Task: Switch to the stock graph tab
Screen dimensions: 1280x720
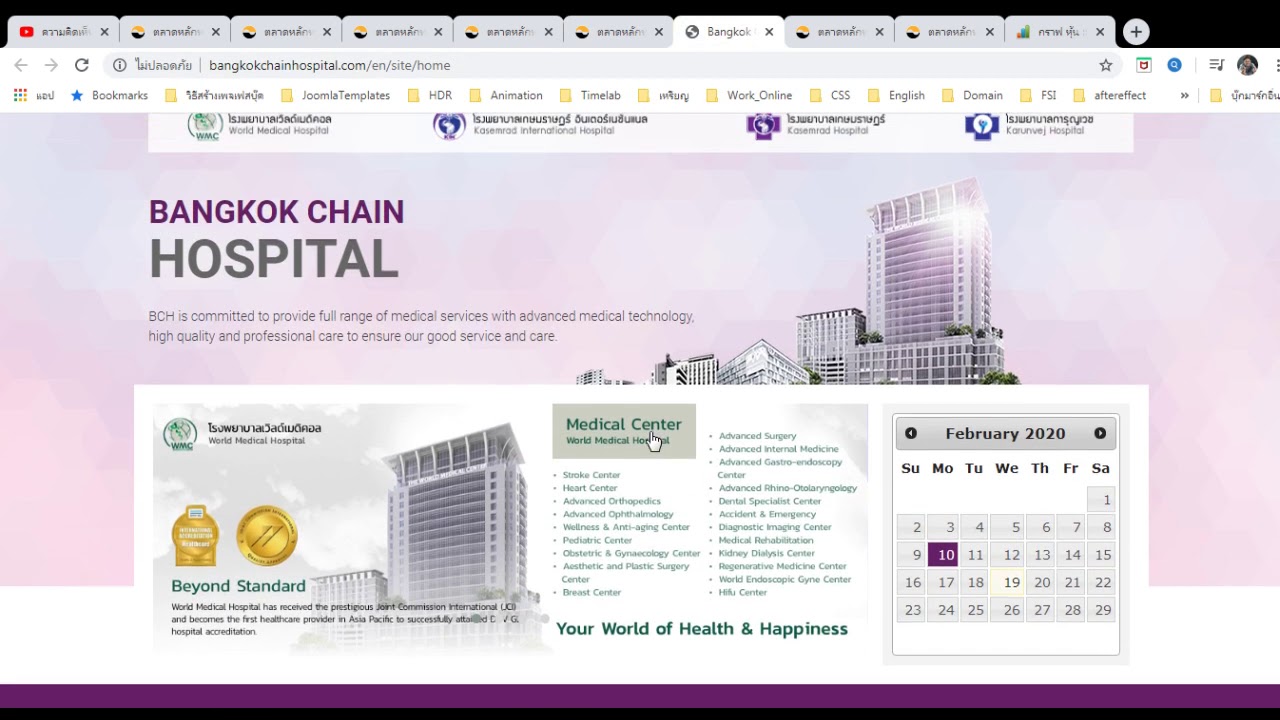Action: click(1060, 32)
